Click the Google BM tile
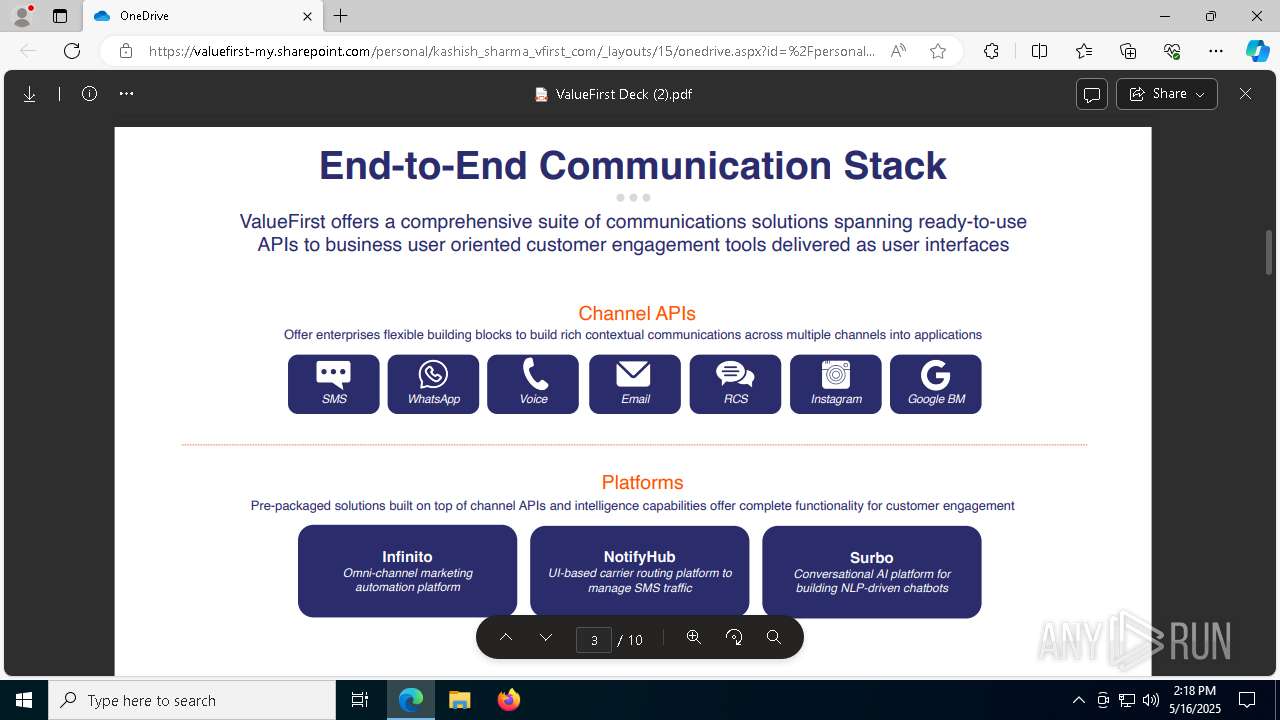Viewport: 1280px width, 720px height. pyautogui.click(x=936, y=384)
